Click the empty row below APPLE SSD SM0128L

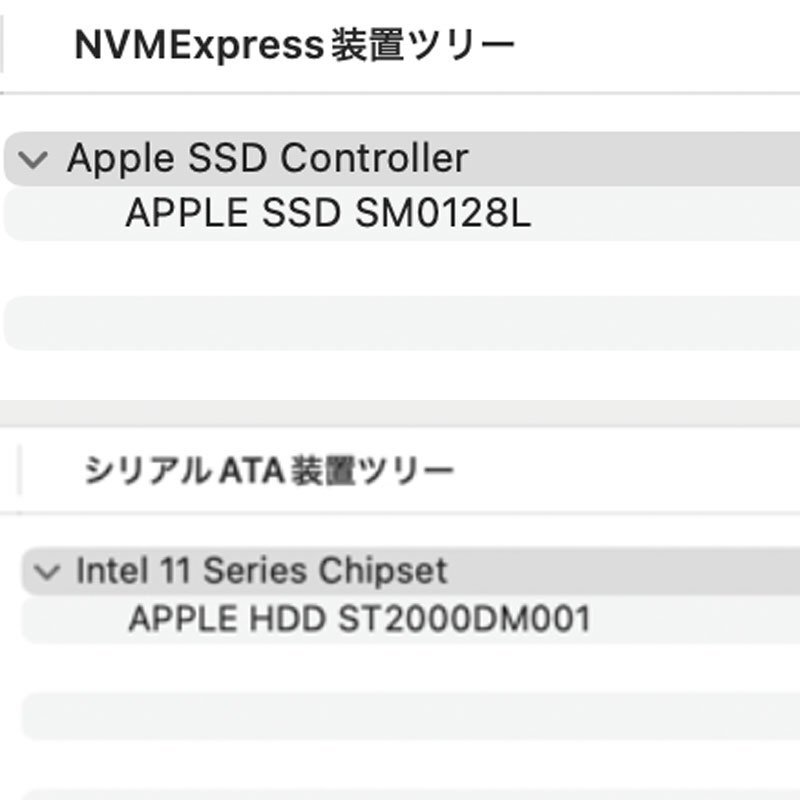(400, 323)
